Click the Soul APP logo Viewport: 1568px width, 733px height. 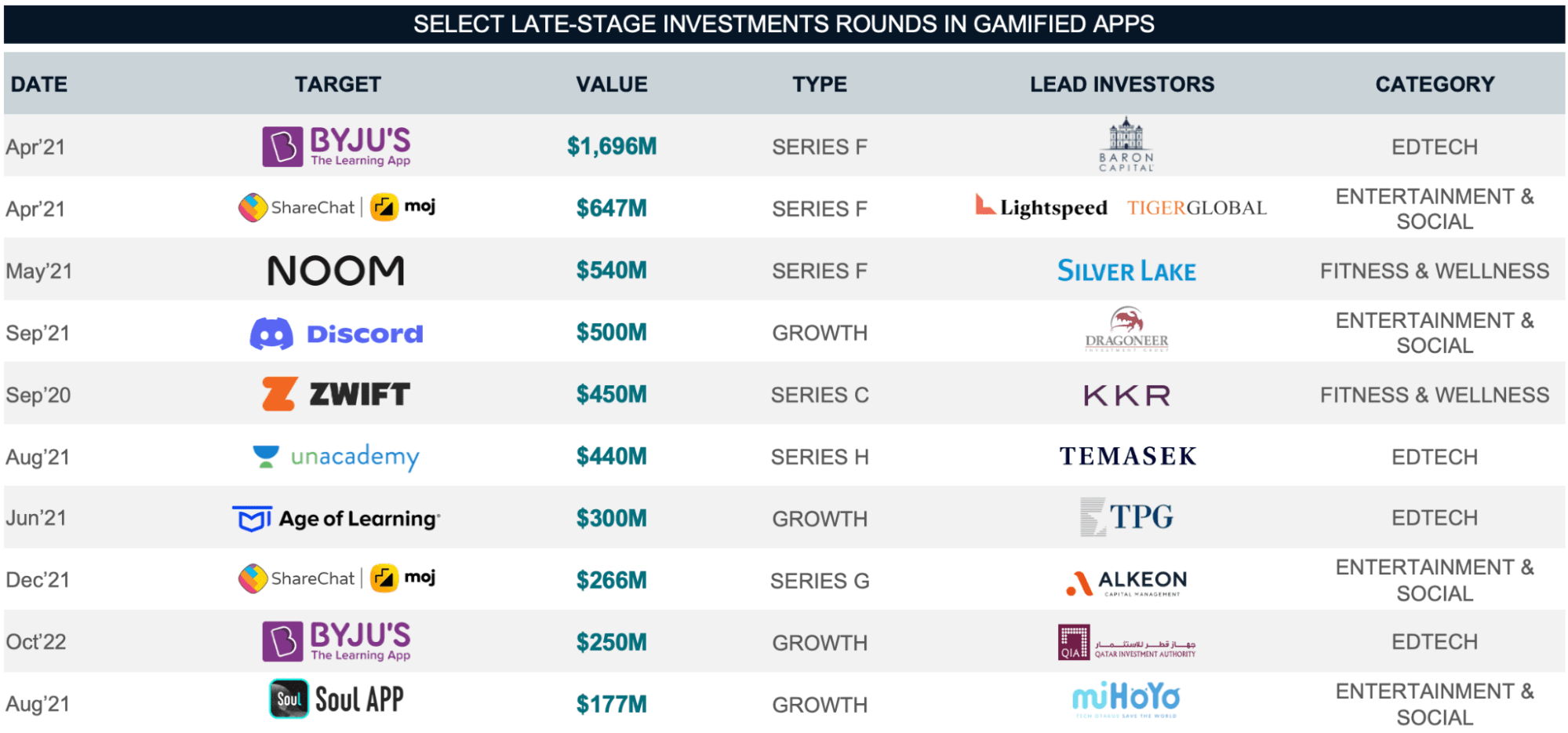click(x=336, y=699)
